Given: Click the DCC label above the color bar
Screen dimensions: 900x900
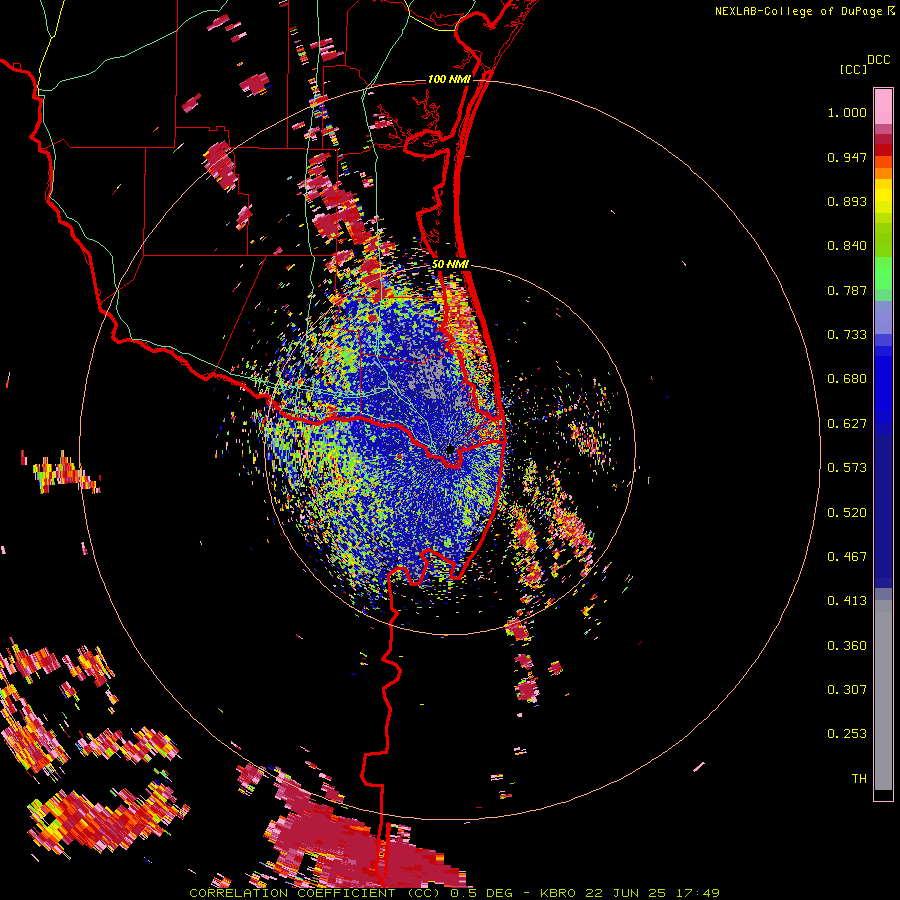Looking at the screenshot, I should point(878,60).
